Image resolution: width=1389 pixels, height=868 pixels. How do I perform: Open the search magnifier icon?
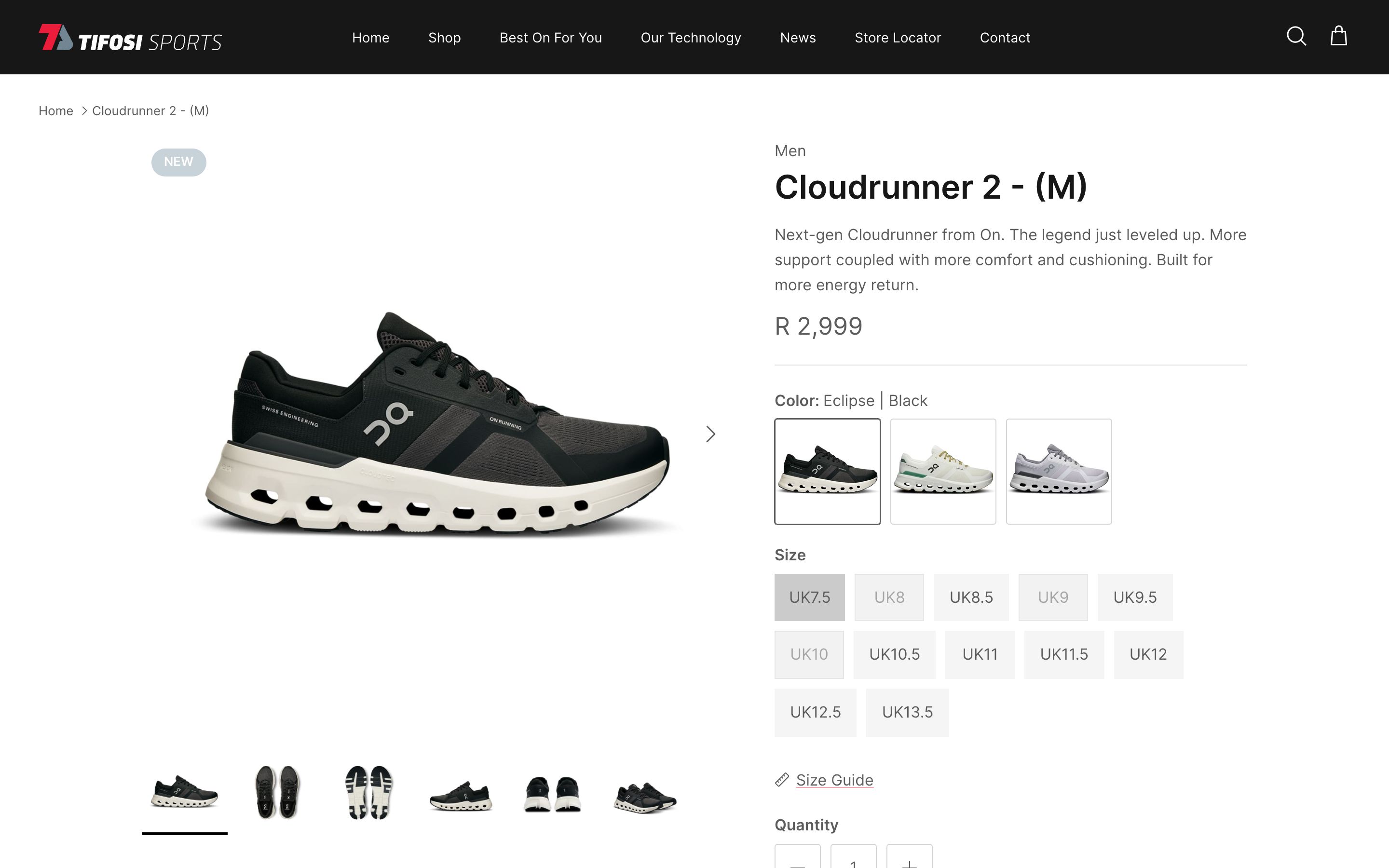click(1296, 36)
